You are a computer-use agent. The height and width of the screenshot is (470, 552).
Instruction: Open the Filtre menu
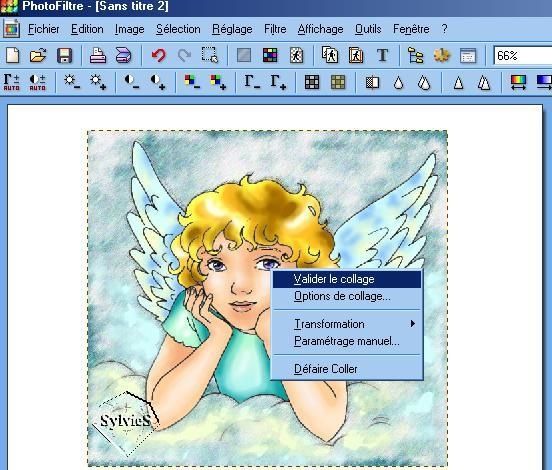pyautogui.click(x=275, y=29)
